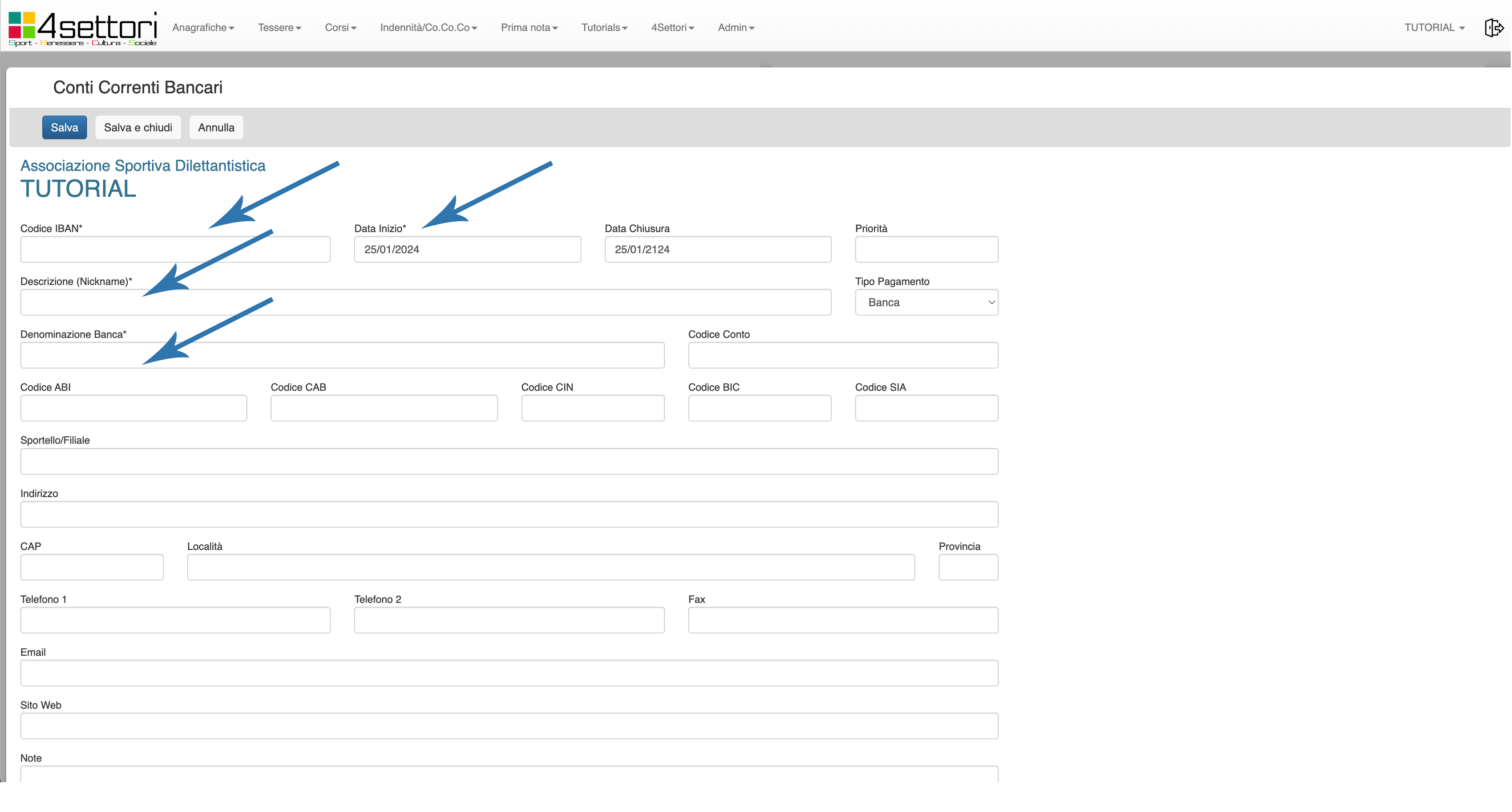1512x812 pixels.
Task: Click the Email input field
Action: click(x=508, y=673)
